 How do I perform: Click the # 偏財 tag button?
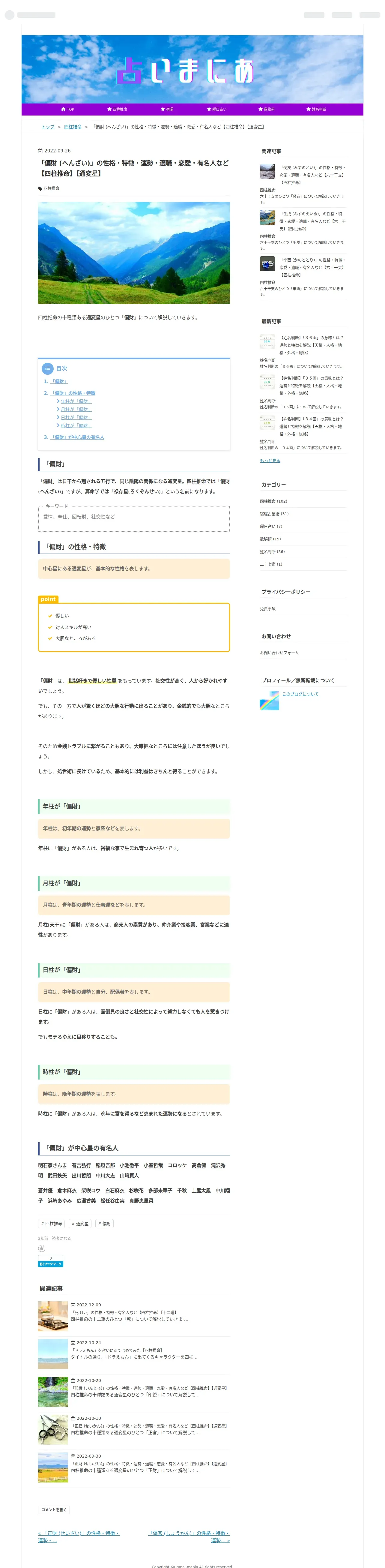point(105,1224)
